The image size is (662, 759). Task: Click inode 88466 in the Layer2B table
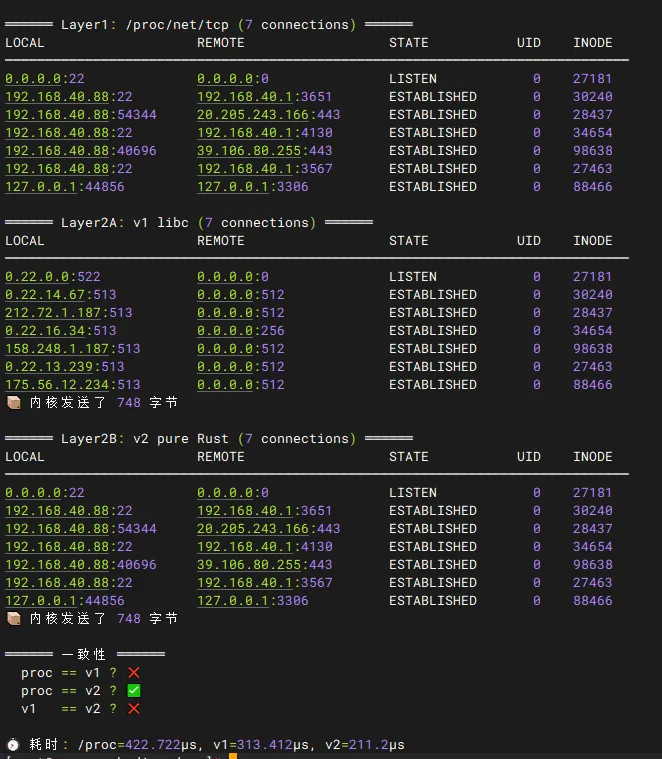tap(593, 601)
